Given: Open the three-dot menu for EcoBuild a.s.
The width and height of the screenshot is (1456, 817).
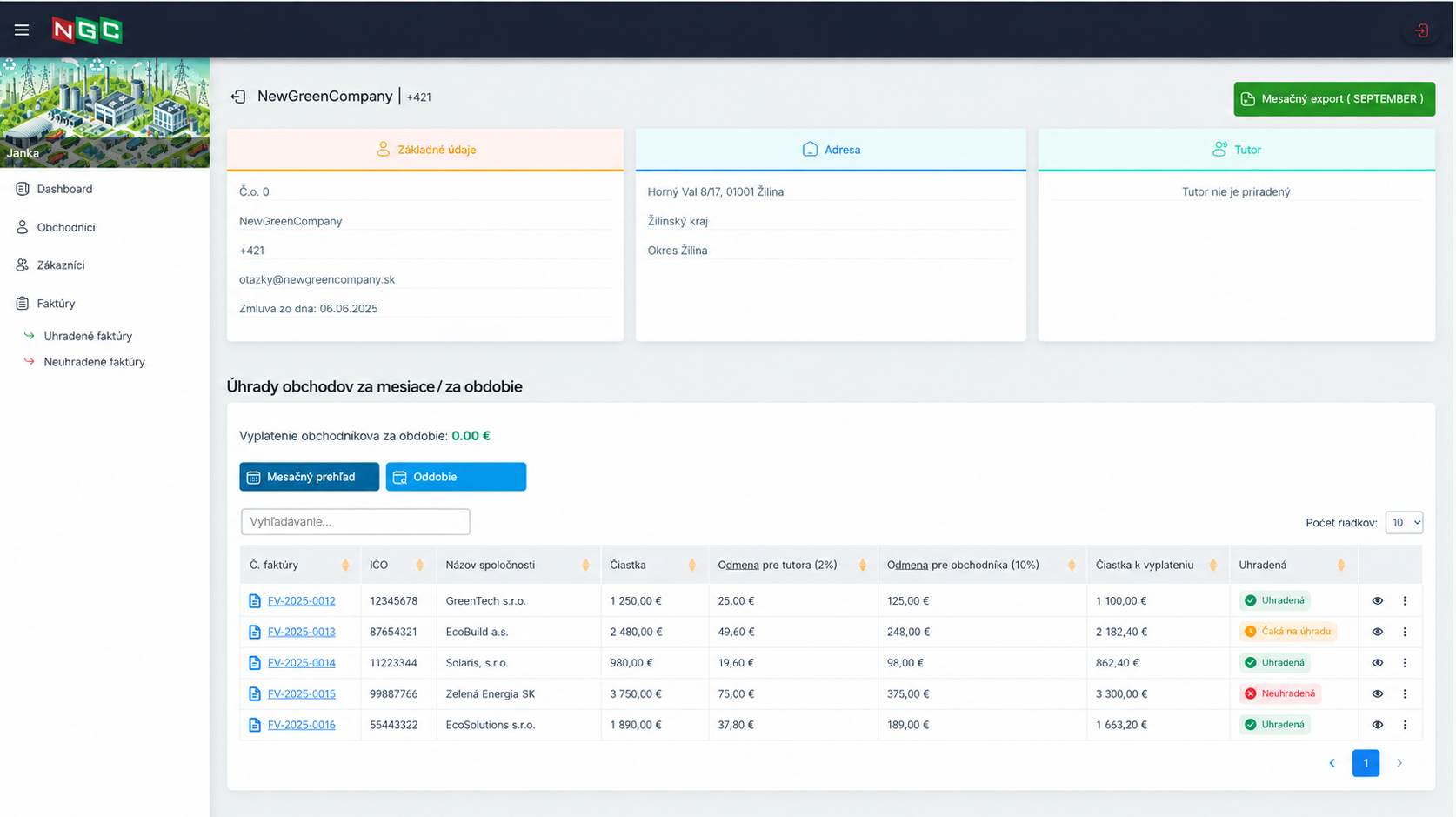Looking at the screenshot, I should (x=1405, y=632).
